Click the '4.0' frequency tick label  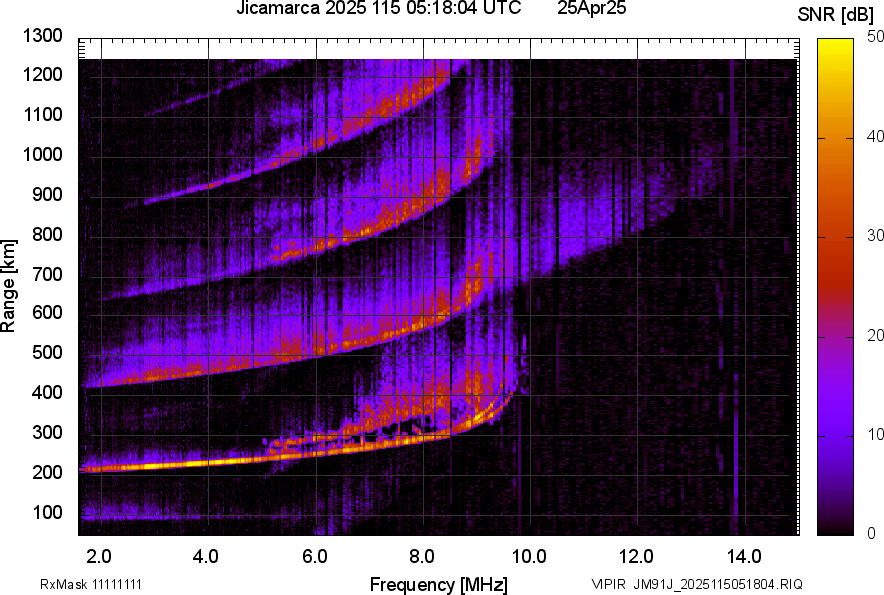[206, 557]
